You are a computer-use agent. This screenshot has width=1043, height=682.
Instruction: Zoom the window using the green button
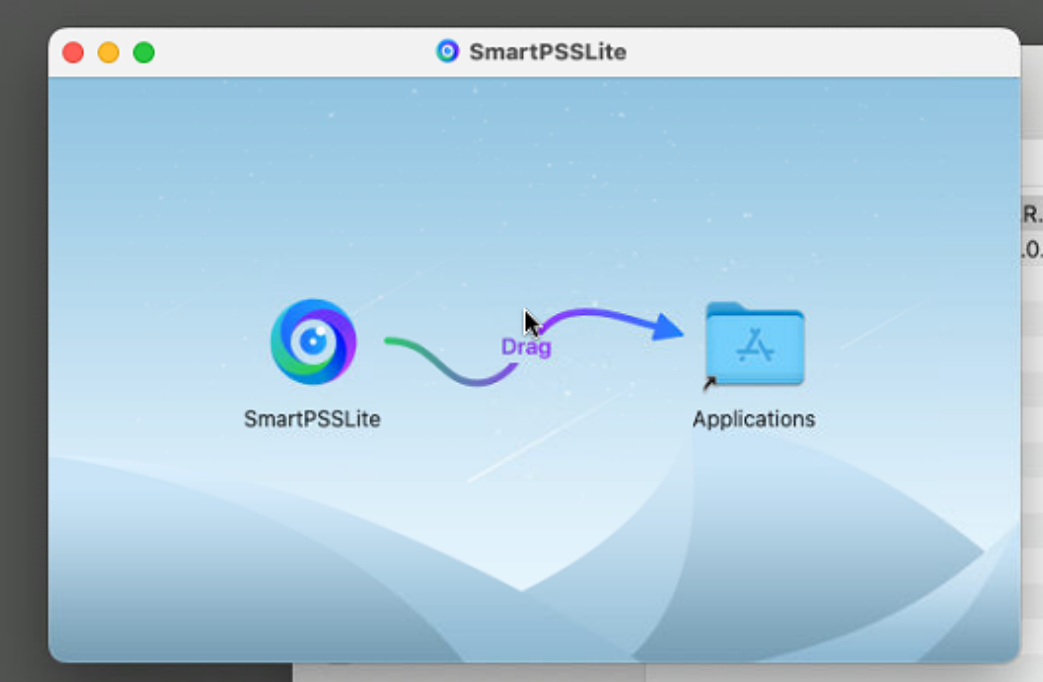coord(144,53)
